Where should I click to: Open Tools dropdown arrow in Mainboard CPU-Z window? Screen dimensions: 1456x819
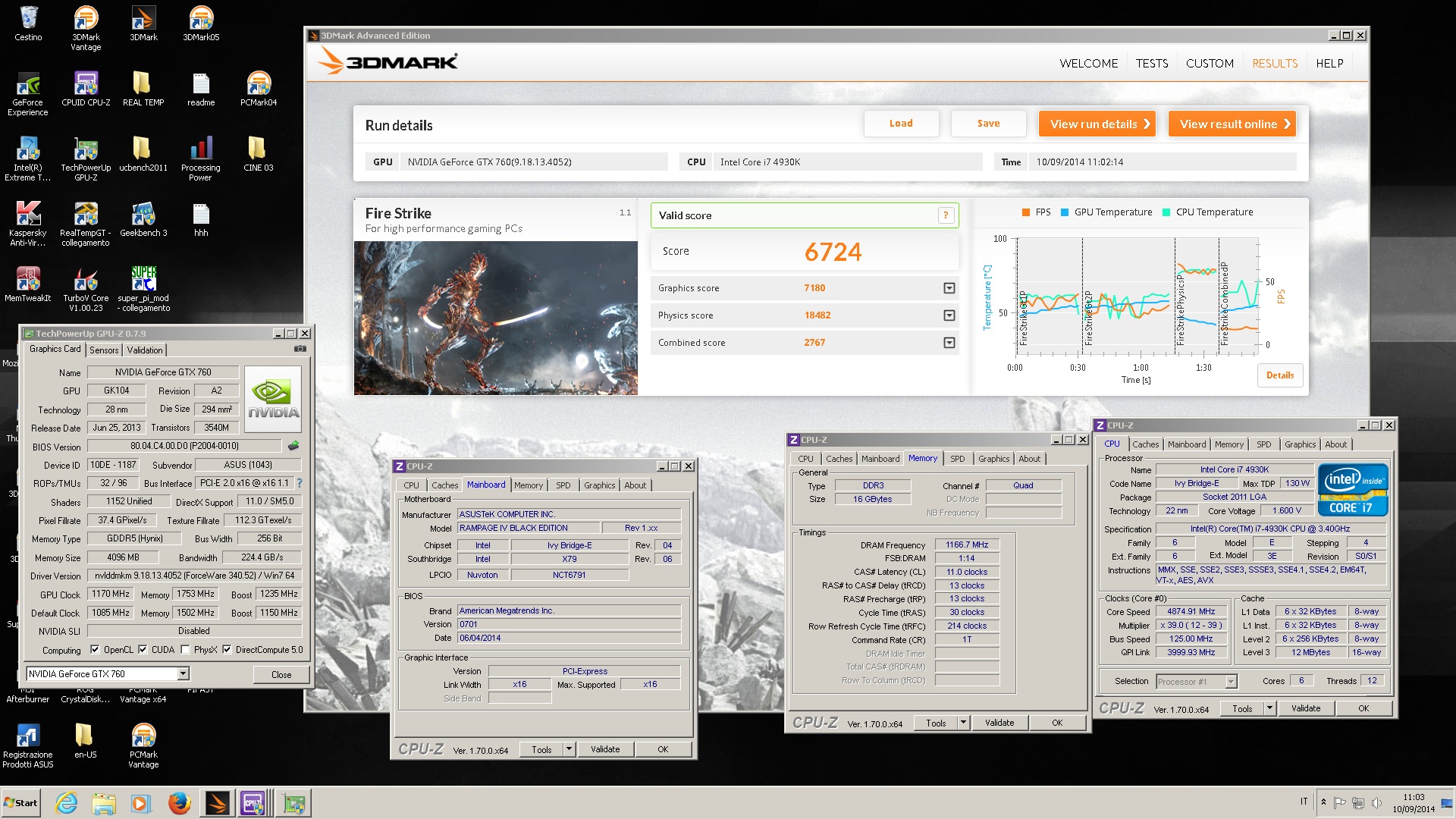(x=569, y=749)
